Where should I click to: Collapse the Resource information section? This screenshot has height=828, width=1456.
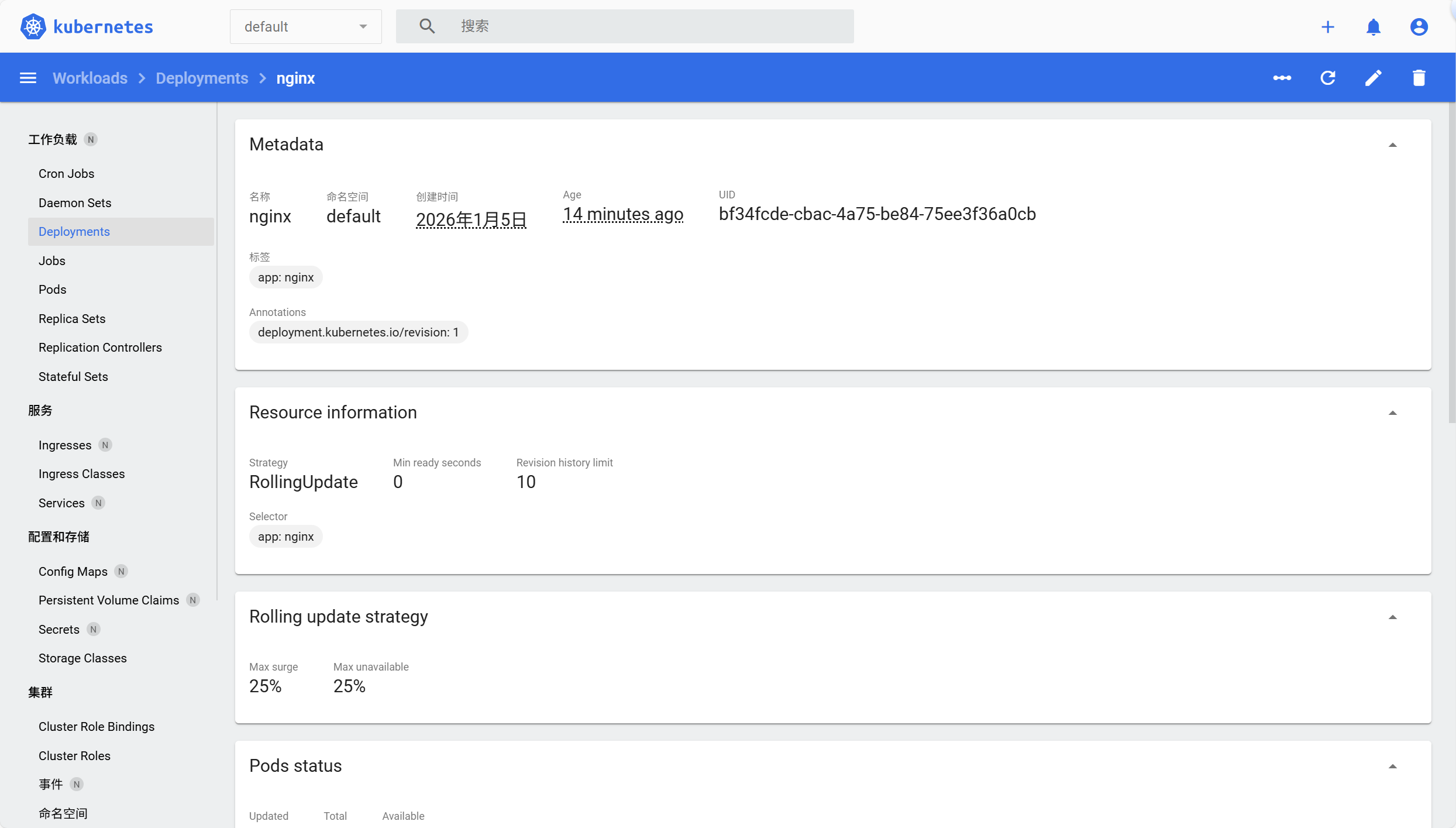click(x=1392, y=413)
